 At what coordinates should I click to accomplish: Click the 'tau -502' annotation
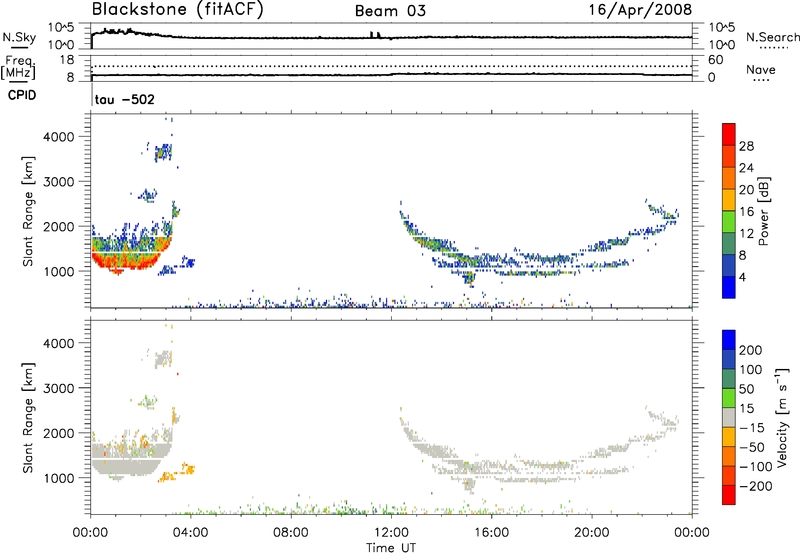pos(124,99)
